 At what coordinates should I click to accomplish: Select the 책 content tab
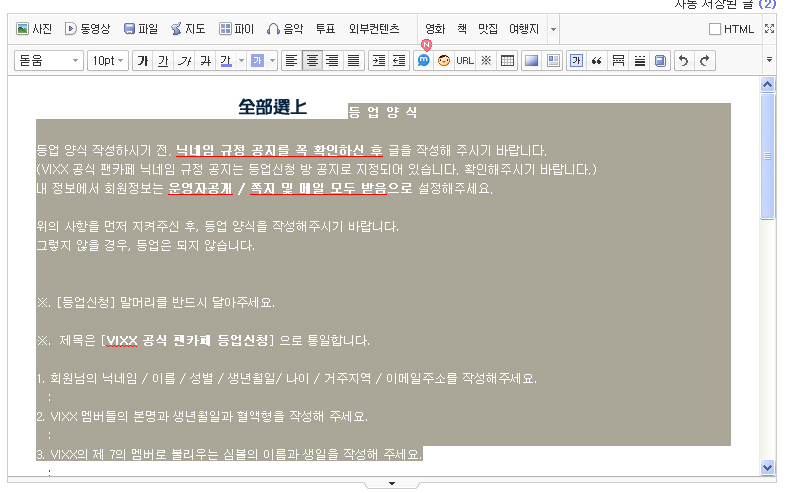[x=462, y=29]
